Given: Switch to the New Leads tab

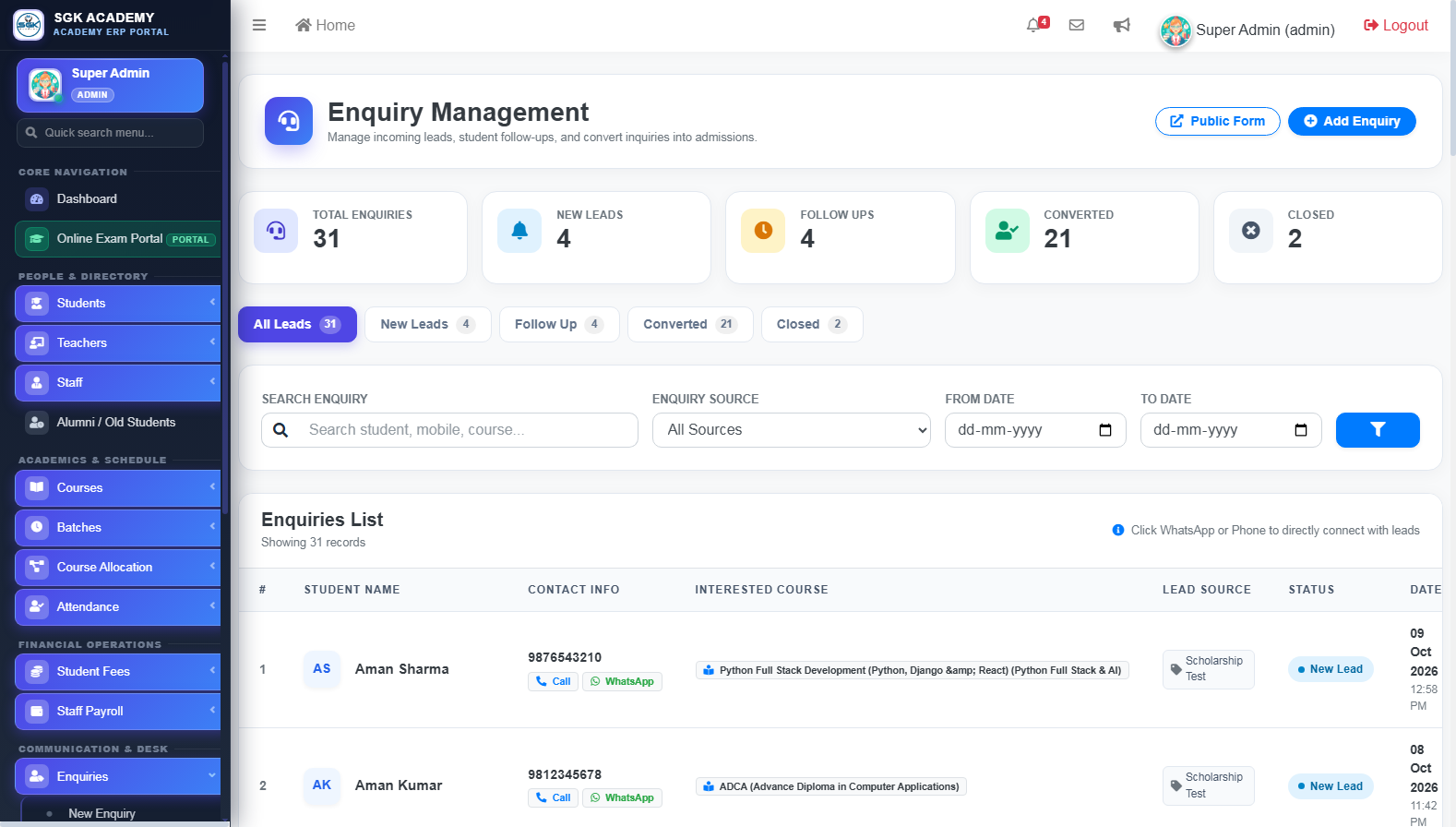Looking at the screenshot, I should tap(428, 324).
